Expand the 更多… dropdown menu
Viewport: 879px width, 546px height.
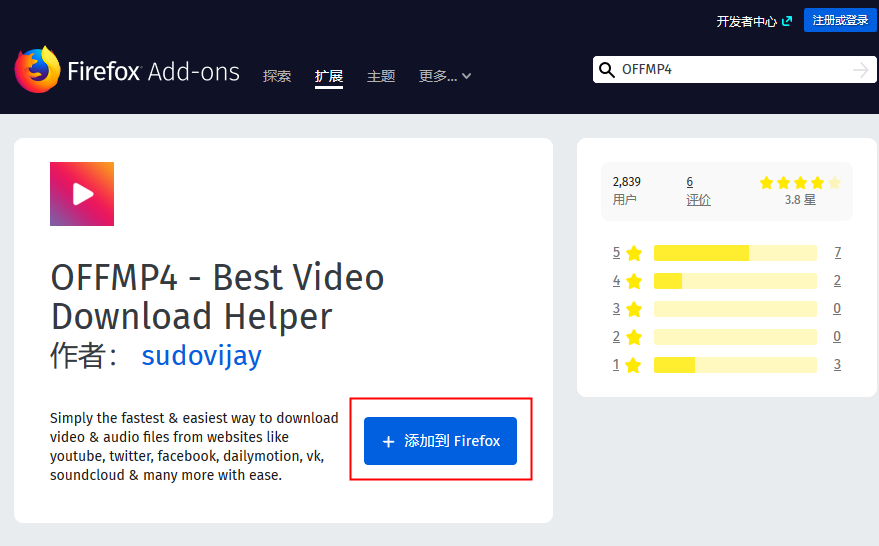click(x=445, y=76)
